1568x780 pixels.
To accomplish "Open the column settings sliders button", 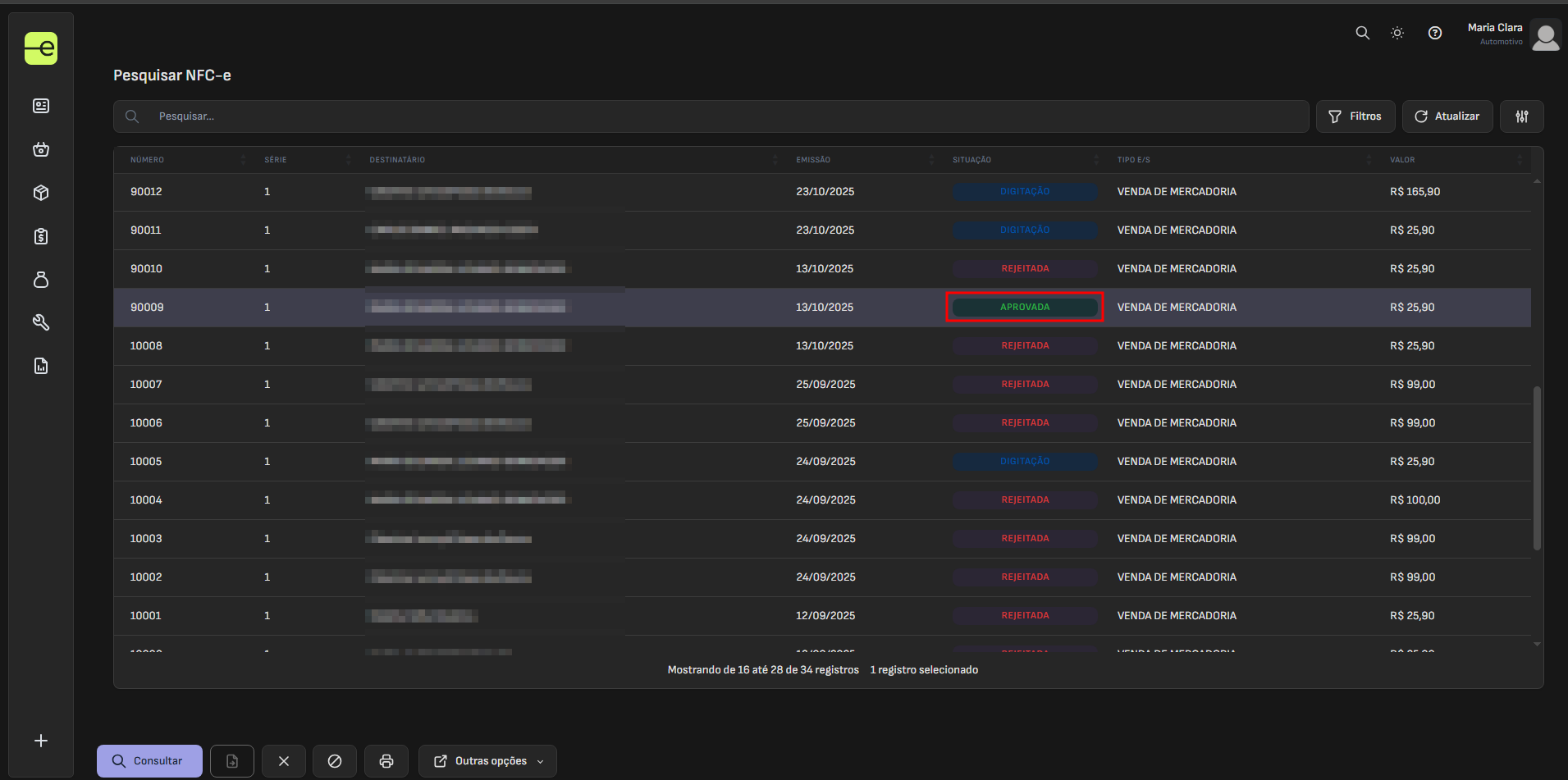I will coord(1521,116).
